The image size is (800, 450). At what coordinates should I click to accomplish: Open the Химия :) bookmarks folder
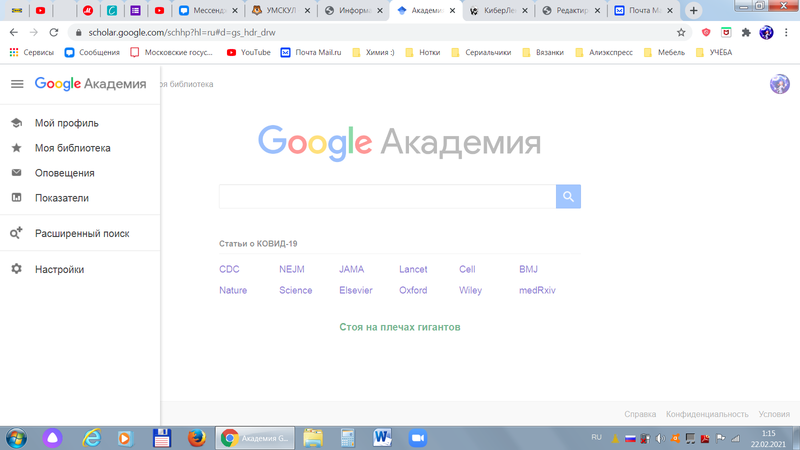[373, 52]
